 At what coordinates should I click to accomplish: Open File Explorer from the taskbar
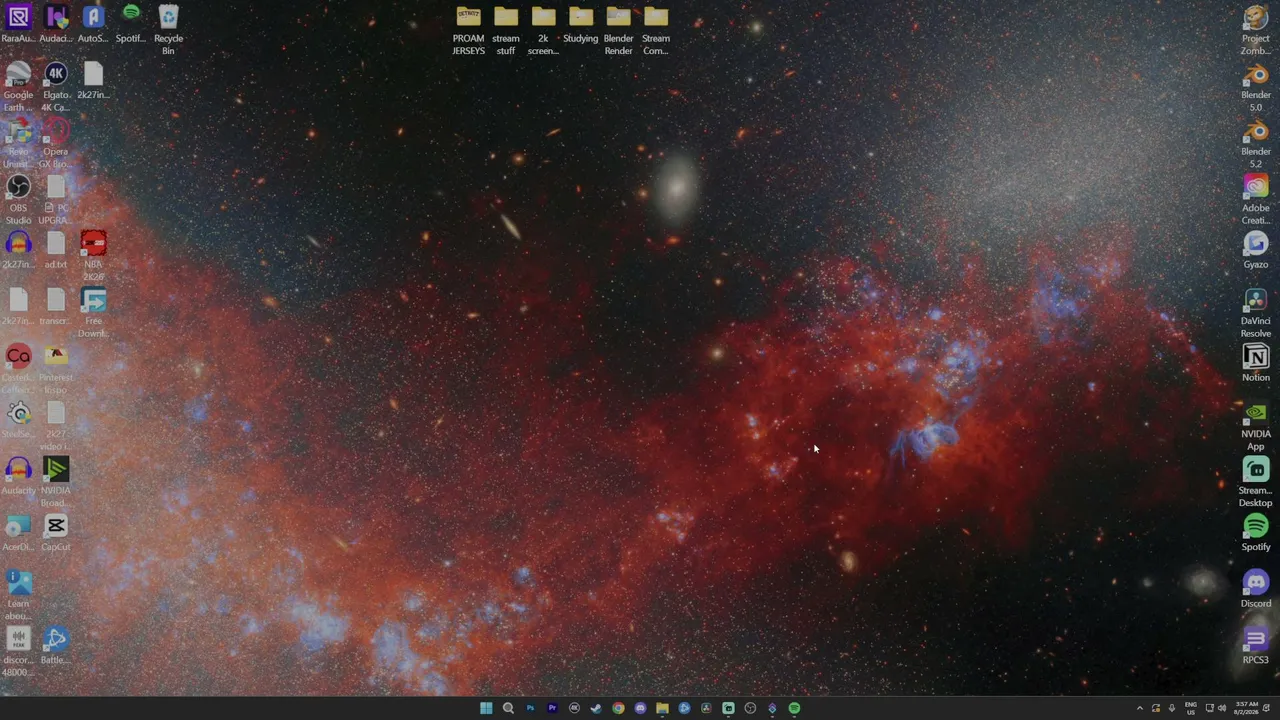click(662, 708)
